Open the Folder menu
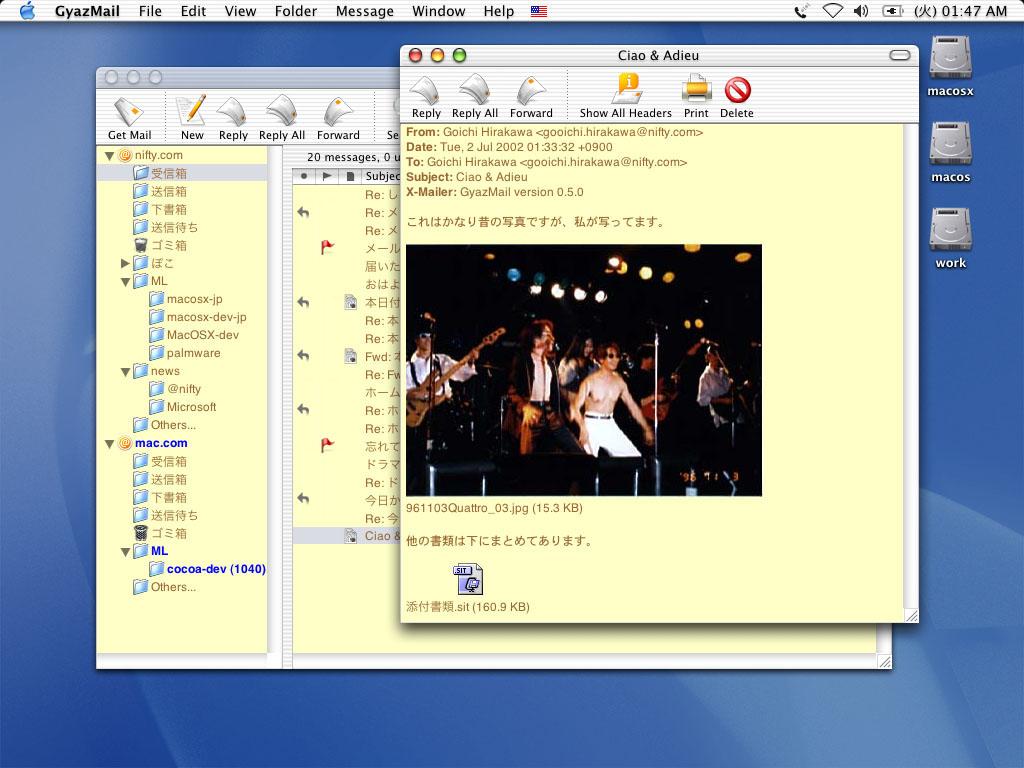This screenshot has width=1024, height=768. click(x=296, y=11)
